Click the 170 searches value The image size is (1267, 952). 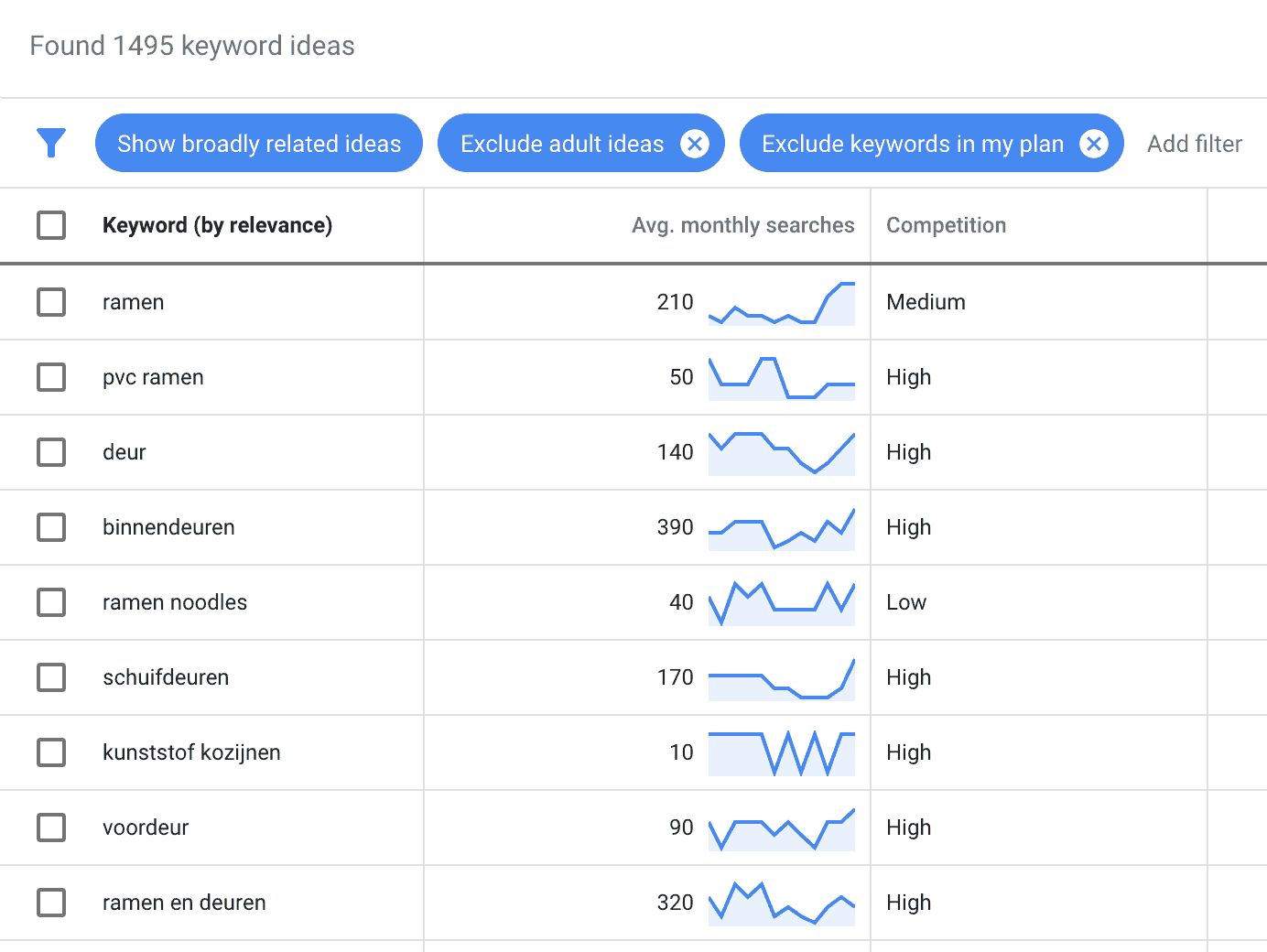point(676,677)
